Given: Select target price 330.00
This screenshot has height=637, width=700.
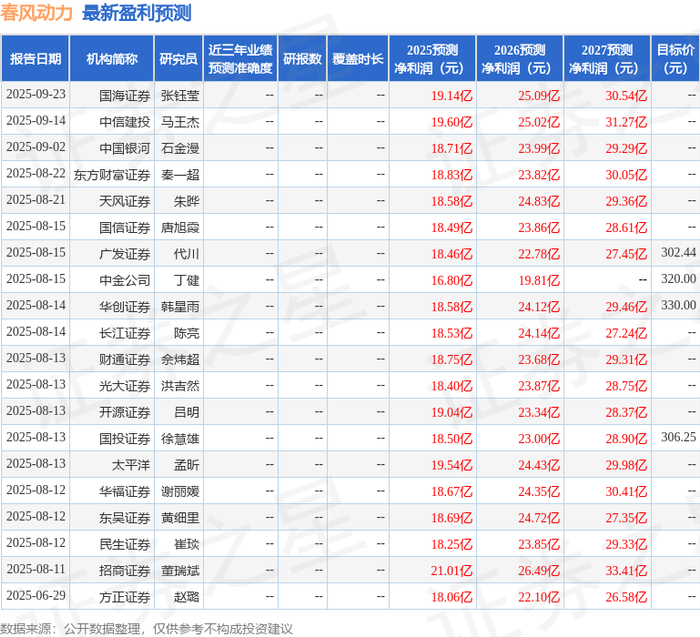Looking at the screenshot, I should (678, 305).
